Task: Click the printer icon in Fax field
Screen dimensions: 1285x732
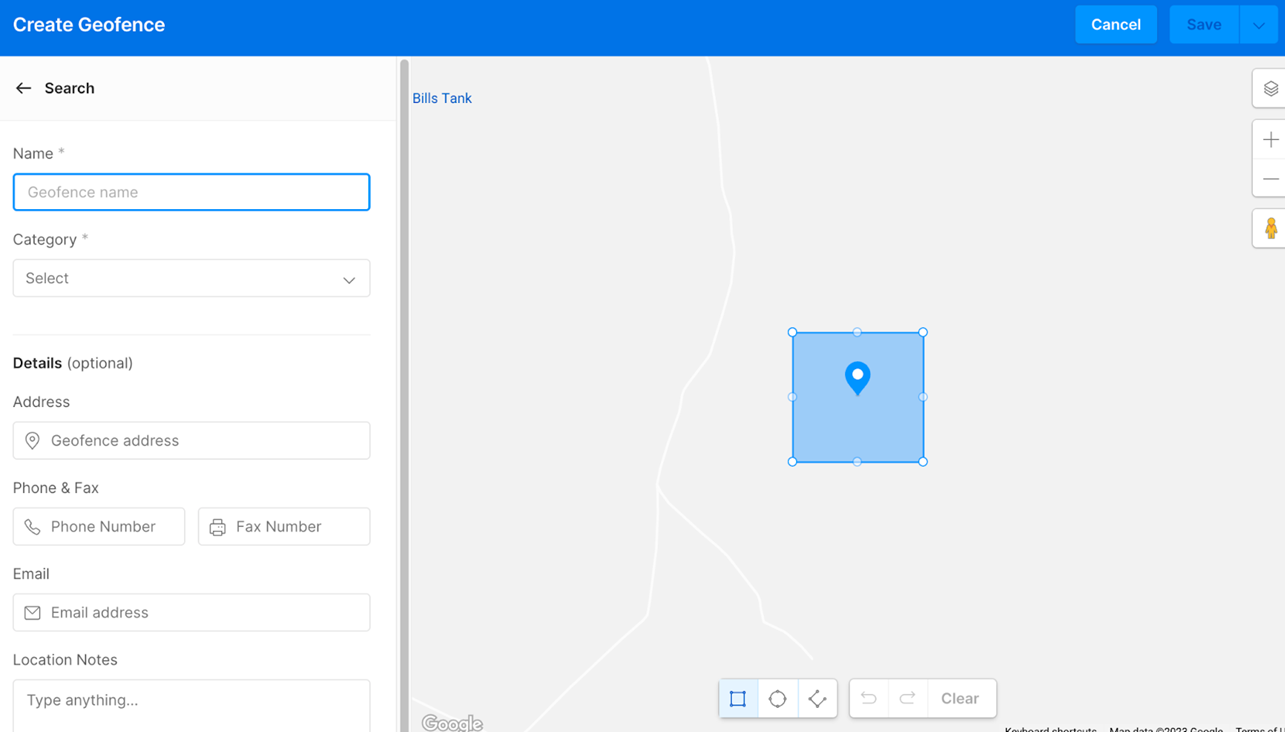Action: click(x=218, y=527)
